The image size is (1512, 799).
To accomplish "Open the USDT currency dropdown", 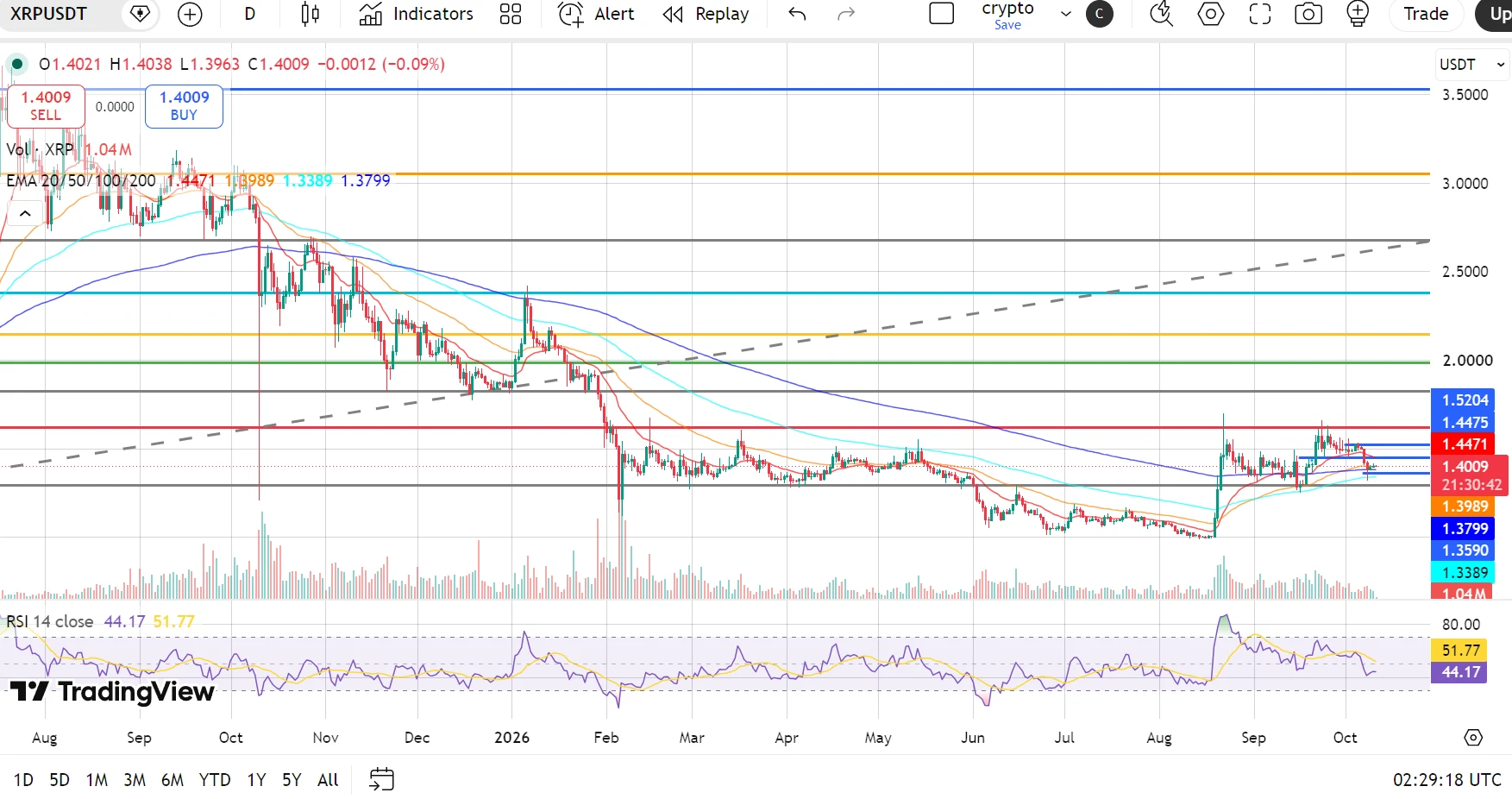I will click(1472, 65).
